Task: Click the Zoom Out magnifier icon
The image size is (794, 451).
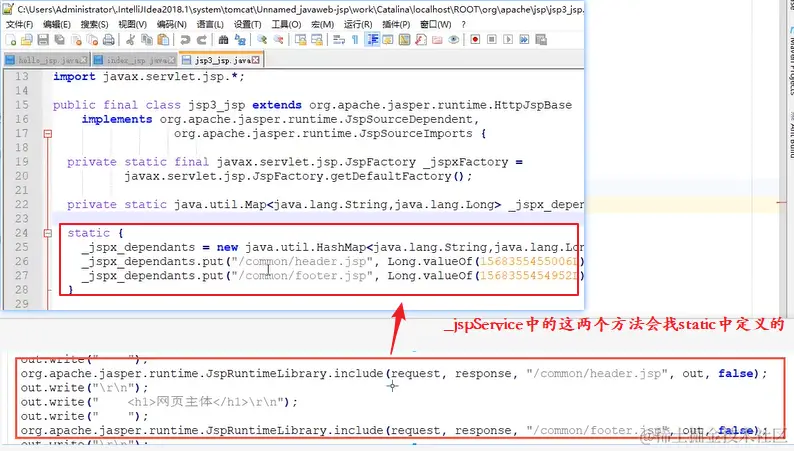Action: (x=279, y=39)
